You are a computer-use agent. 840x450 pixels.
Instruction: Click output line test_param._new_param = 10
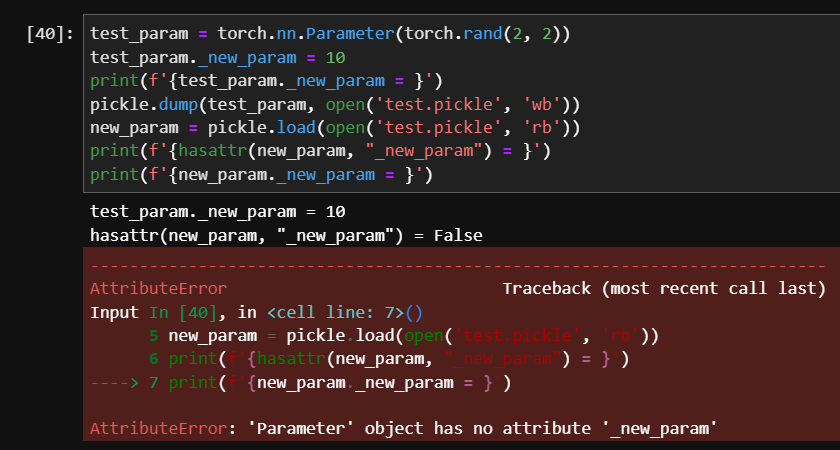pyautogui.click(x=217, y=212)
